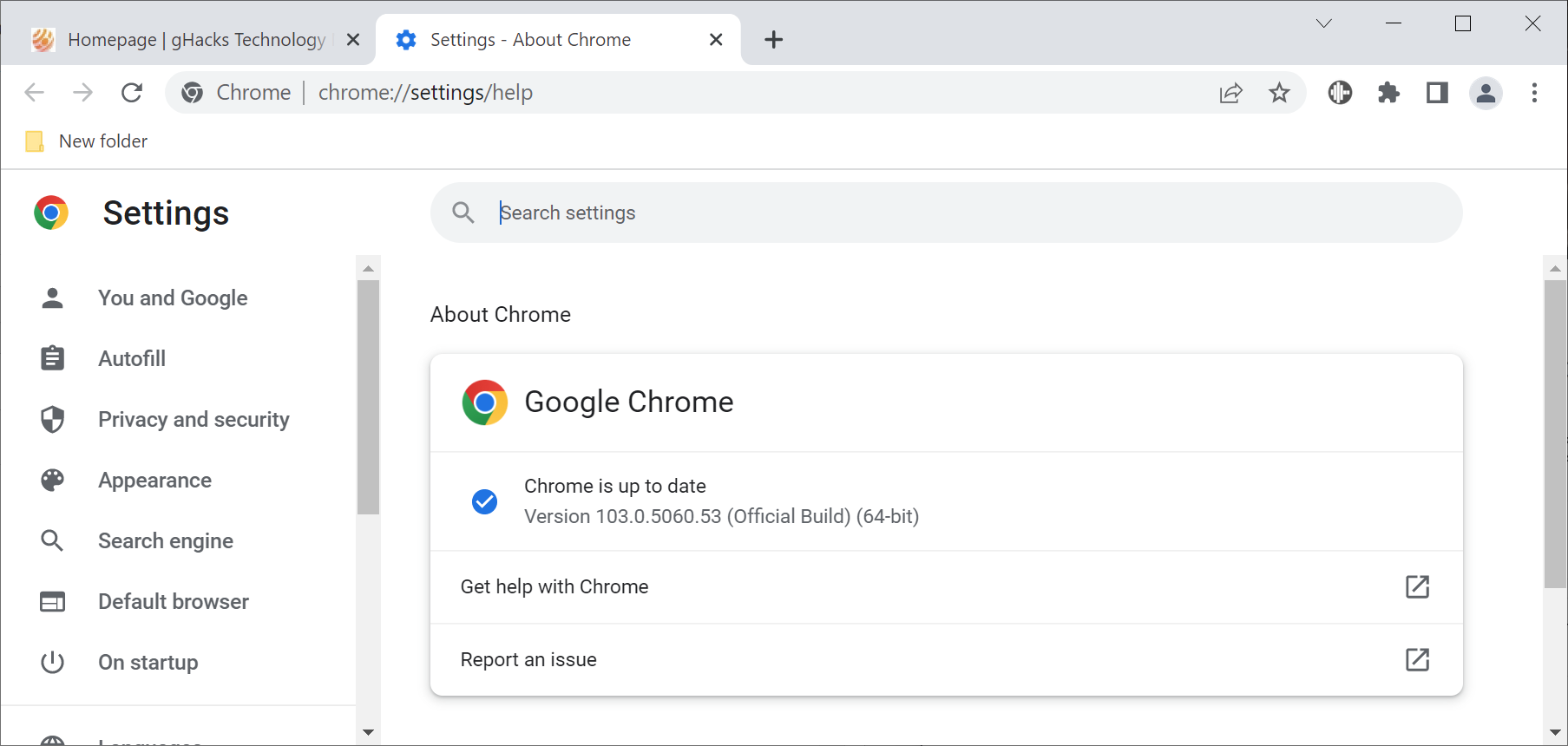Open the Extensions puzzle piece menu

[x=1388, y=93]
